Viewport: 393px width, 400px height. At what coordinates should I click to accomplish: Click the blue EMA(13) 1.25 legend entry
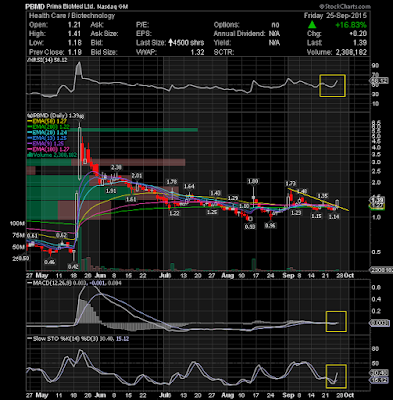[x=47, y=138]
